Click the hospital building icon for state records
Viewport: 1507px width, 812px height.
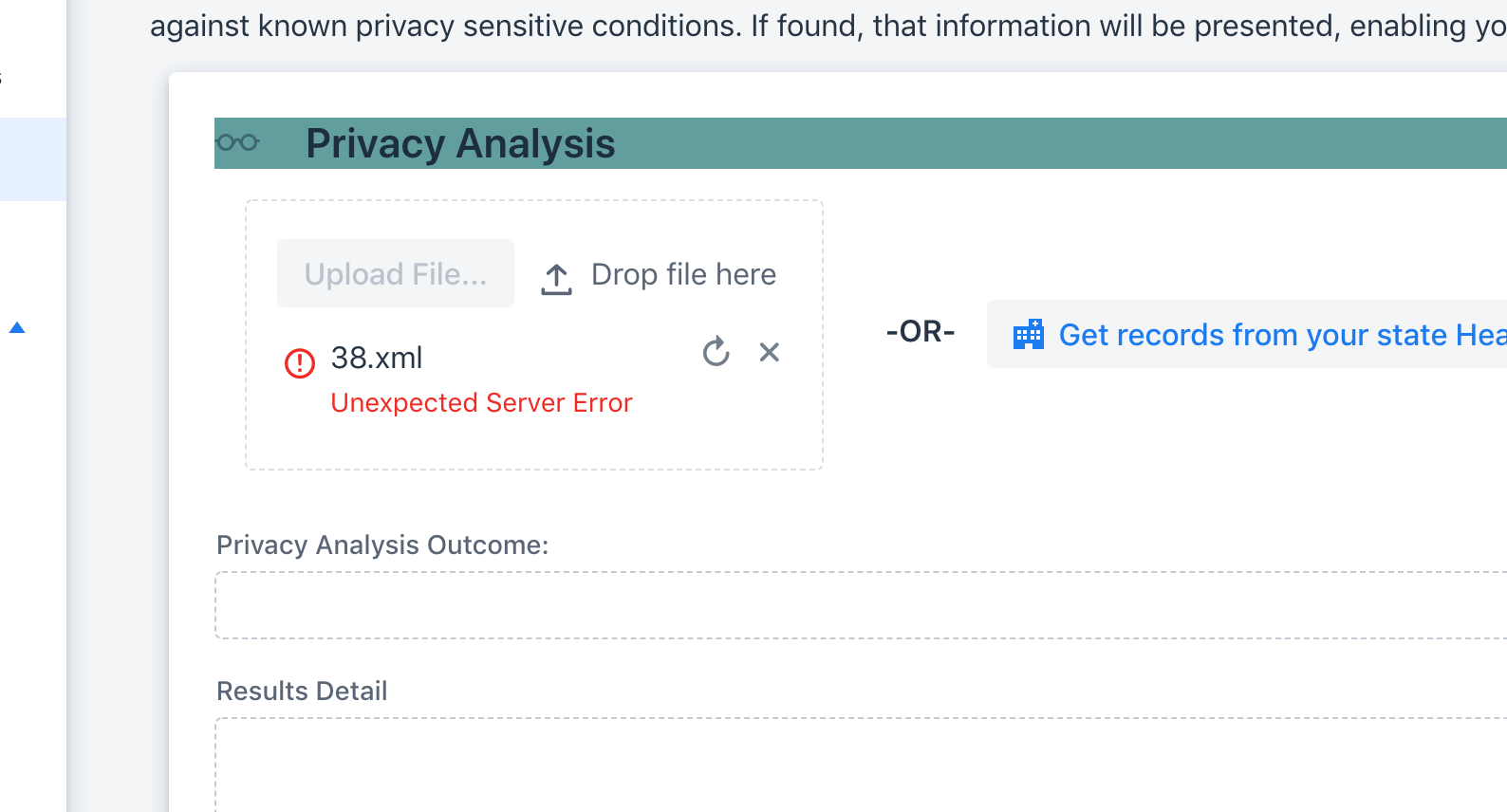tap(1029, 334)
